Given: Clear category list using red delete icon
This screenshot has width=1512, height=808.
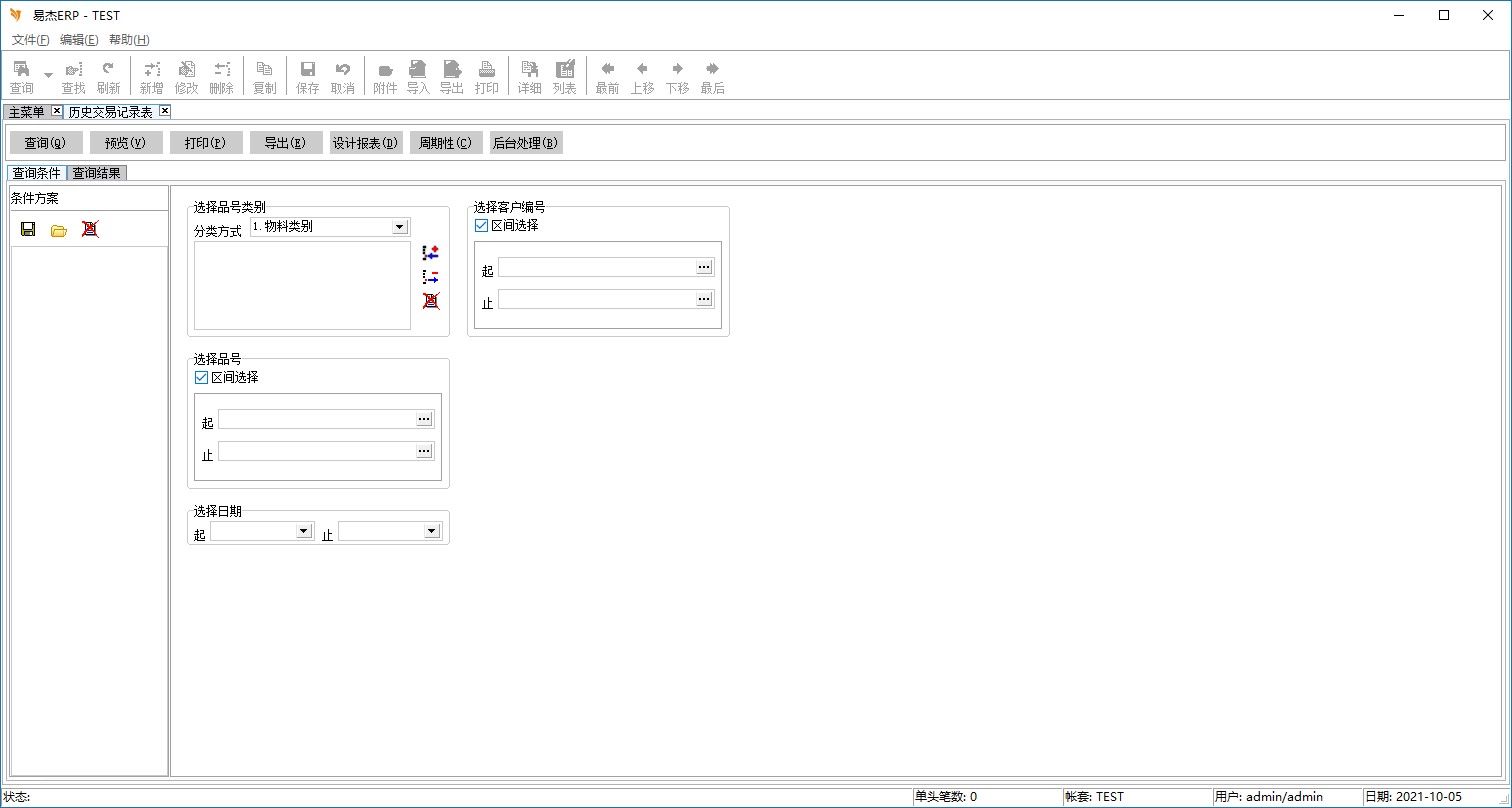Looking at the screenshot, I should (431, 301).
